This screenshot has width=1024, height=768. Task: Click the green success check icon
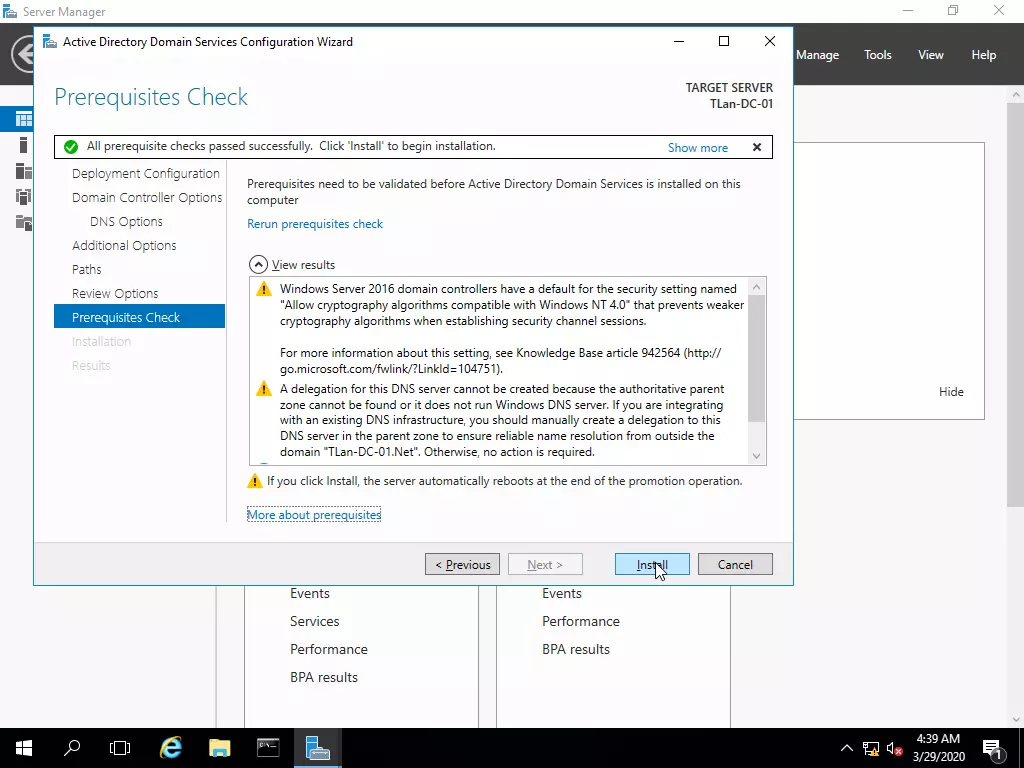(x=71, y=147)
